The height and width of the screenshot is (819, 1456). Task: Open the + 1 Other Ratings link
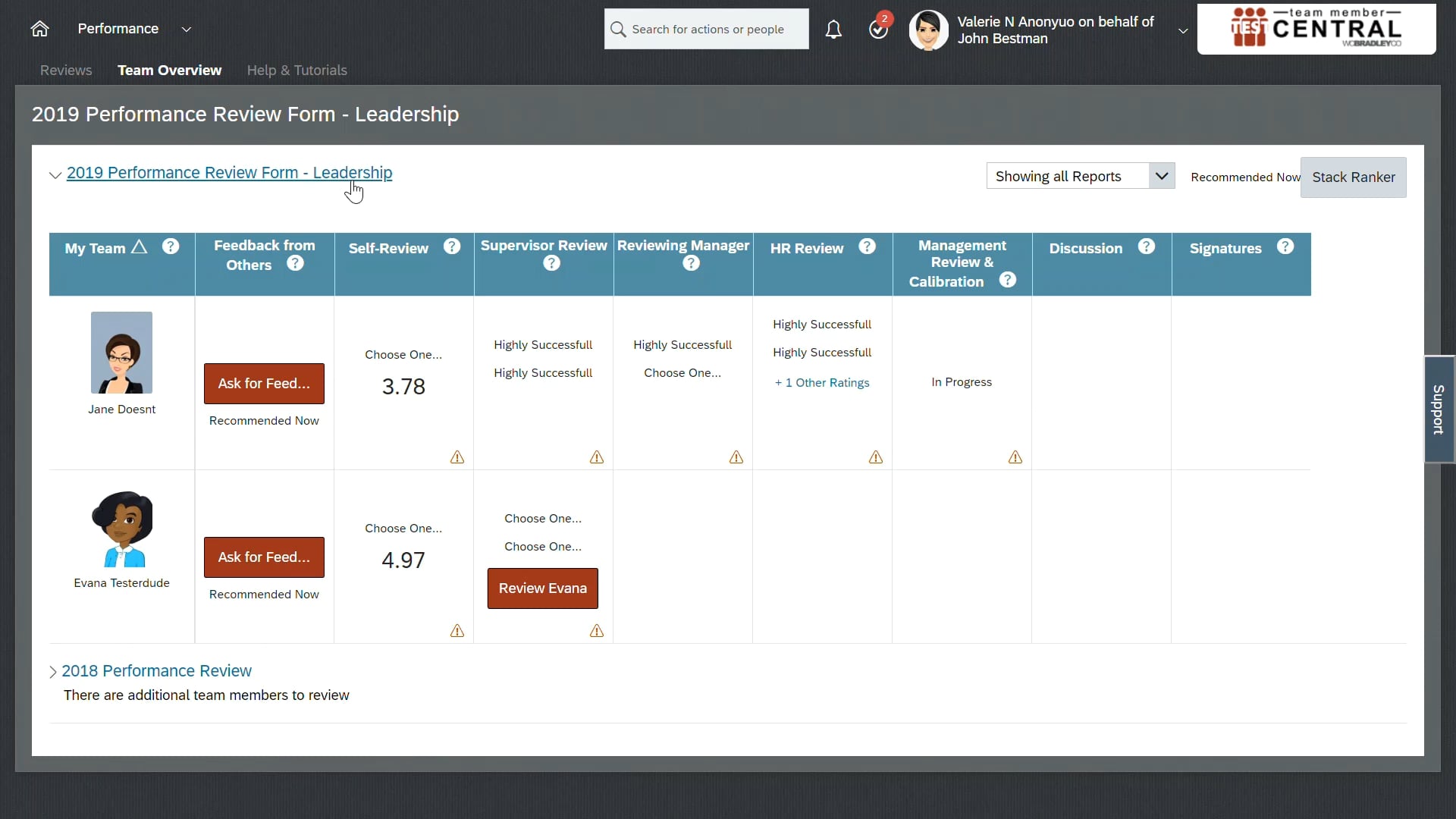[822, 382]
